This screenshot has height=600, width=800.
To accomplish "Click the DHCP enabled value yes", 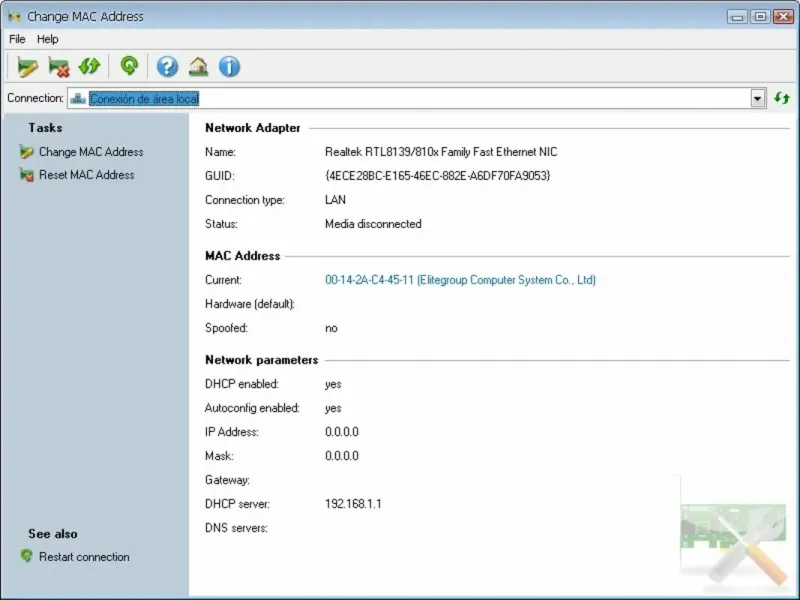I will point(333,385).
